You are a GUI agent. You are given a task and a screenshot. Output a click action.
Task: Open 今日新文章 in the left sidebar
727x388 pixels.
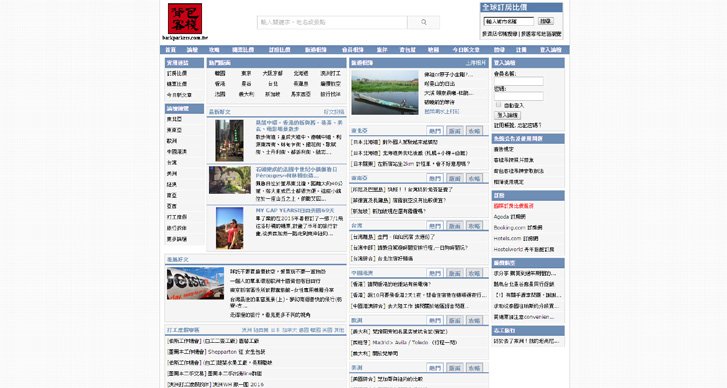[x=179, y=95]
